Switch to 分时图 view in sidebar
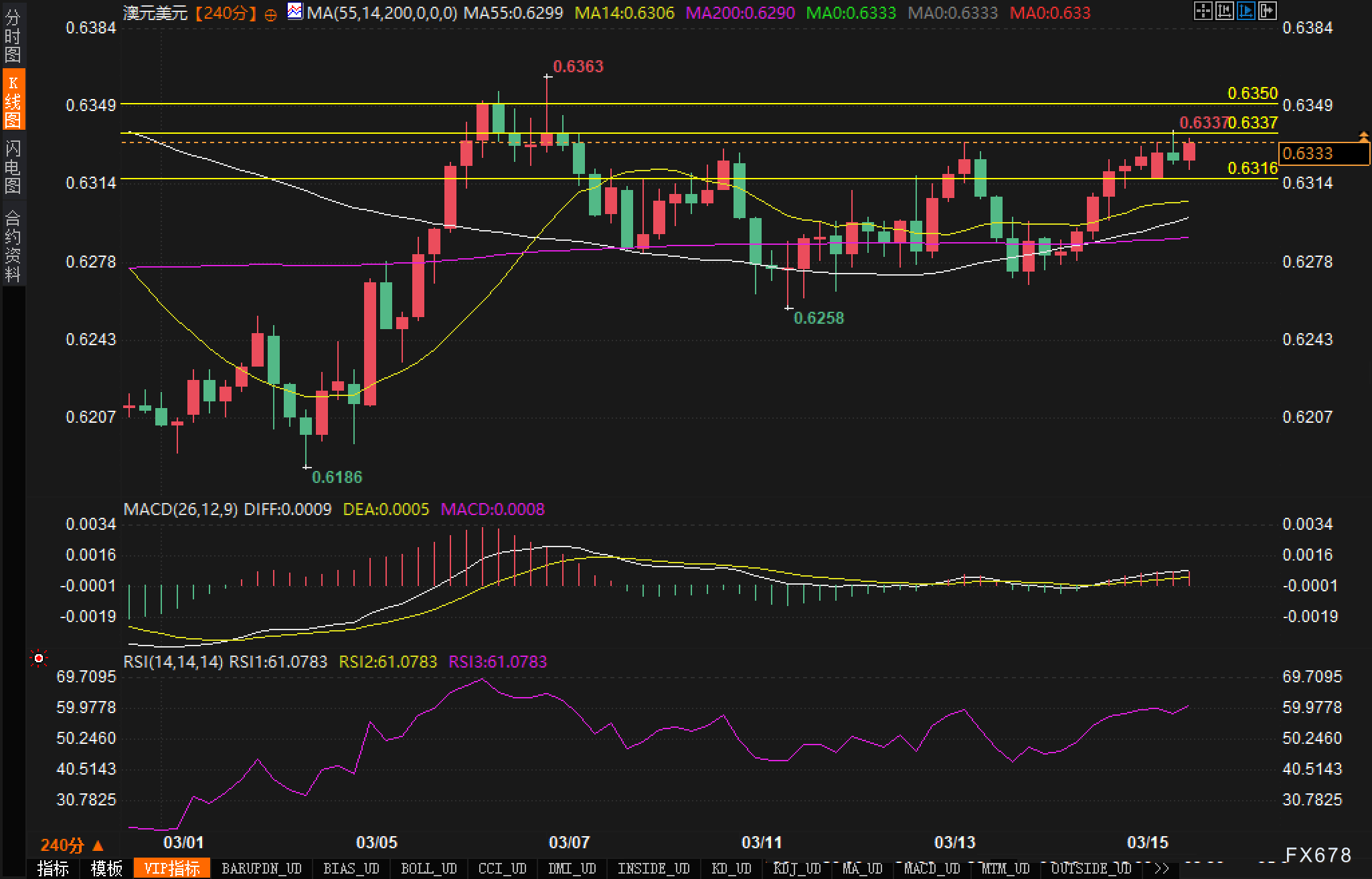The height and width of the screenshot is (879, 1372). coord(13,36)
